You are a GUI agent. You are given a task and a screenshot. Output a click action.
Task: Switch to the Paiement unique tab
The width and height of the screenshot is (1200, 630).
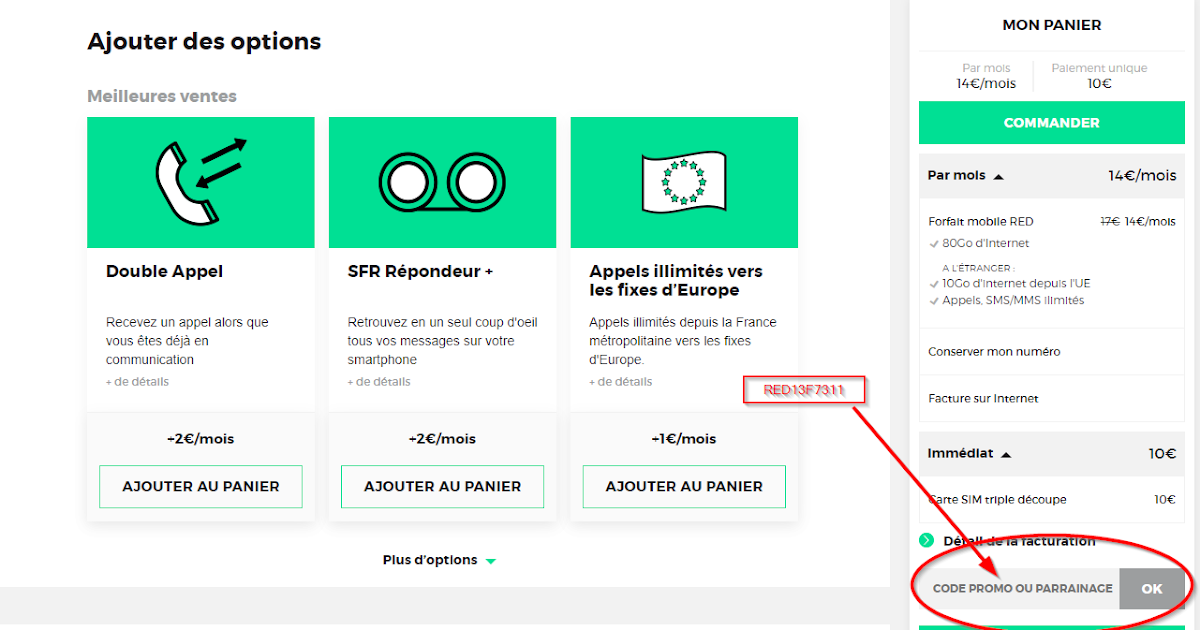pyautogui.click(x=1099, y=75)
